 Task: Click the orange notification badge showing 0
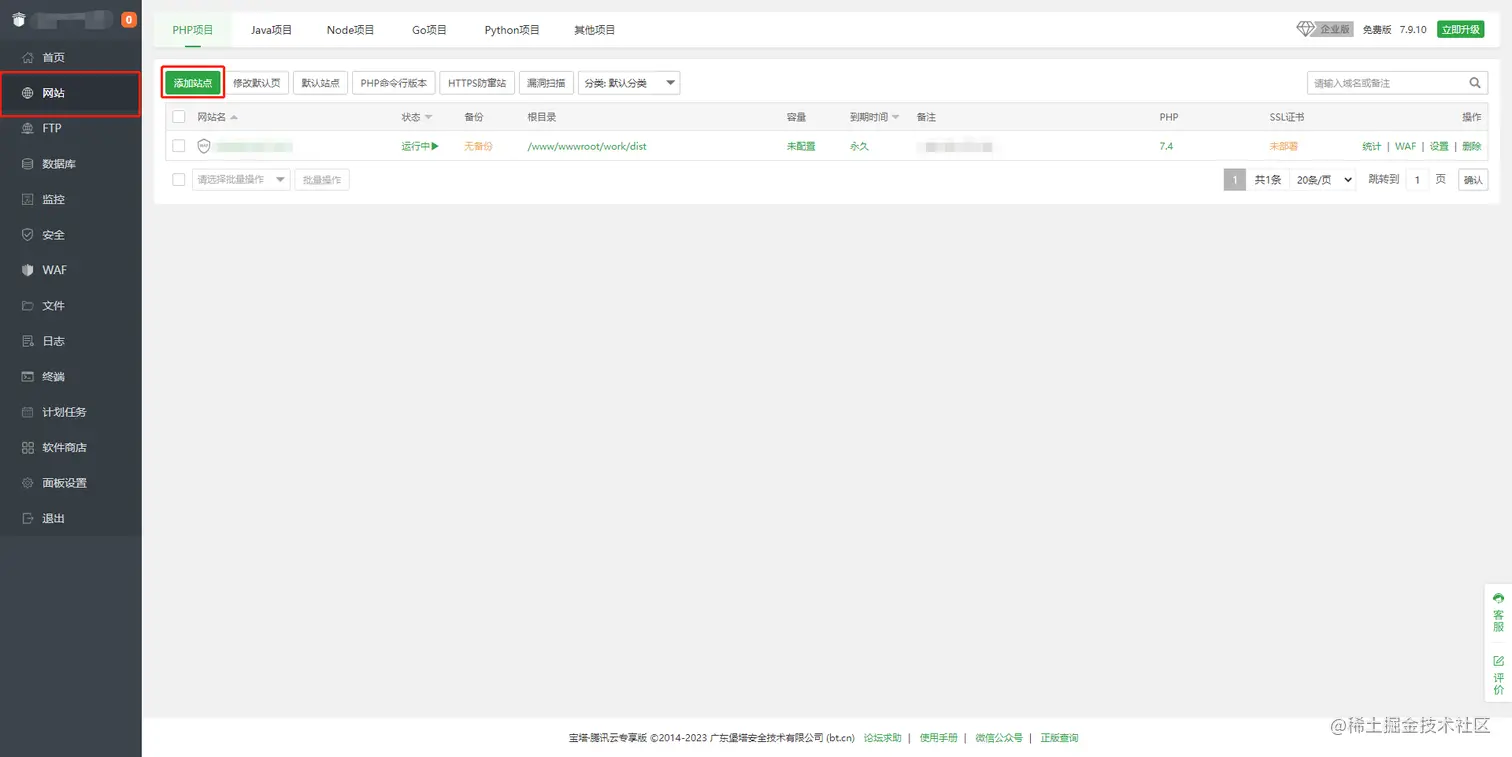click(129, 20)
